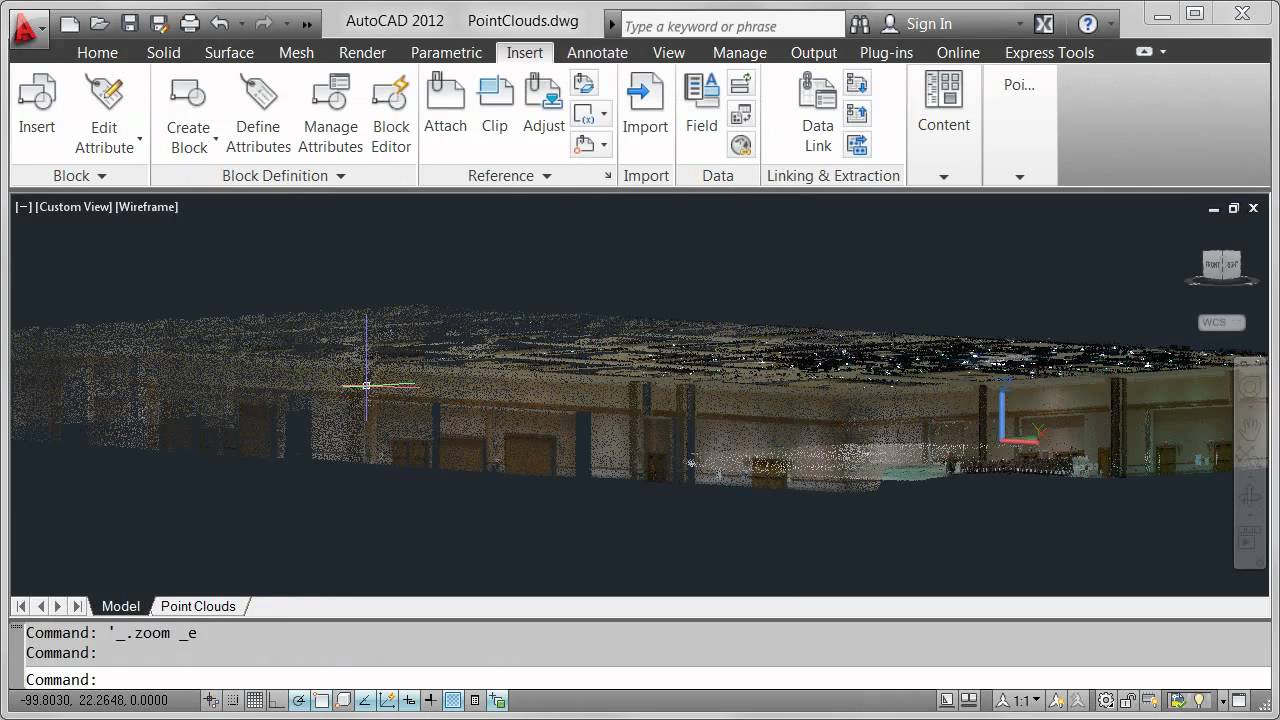Open the Render ribbon tab
Screen dimensions: 1280x720
click(362, 52)
